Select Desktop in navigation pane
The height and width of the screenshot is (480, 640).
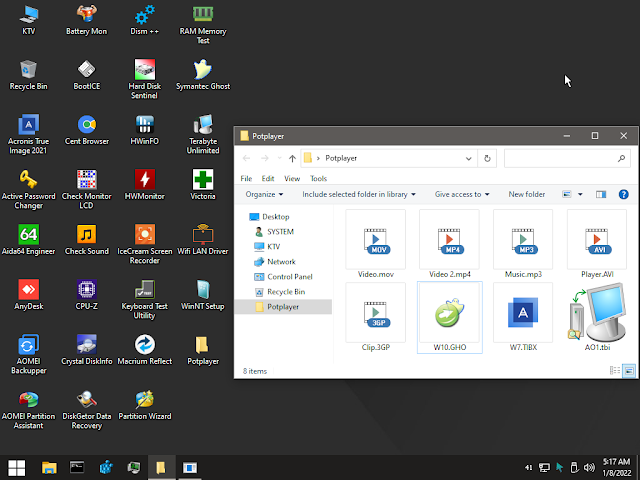click(276, 217)
